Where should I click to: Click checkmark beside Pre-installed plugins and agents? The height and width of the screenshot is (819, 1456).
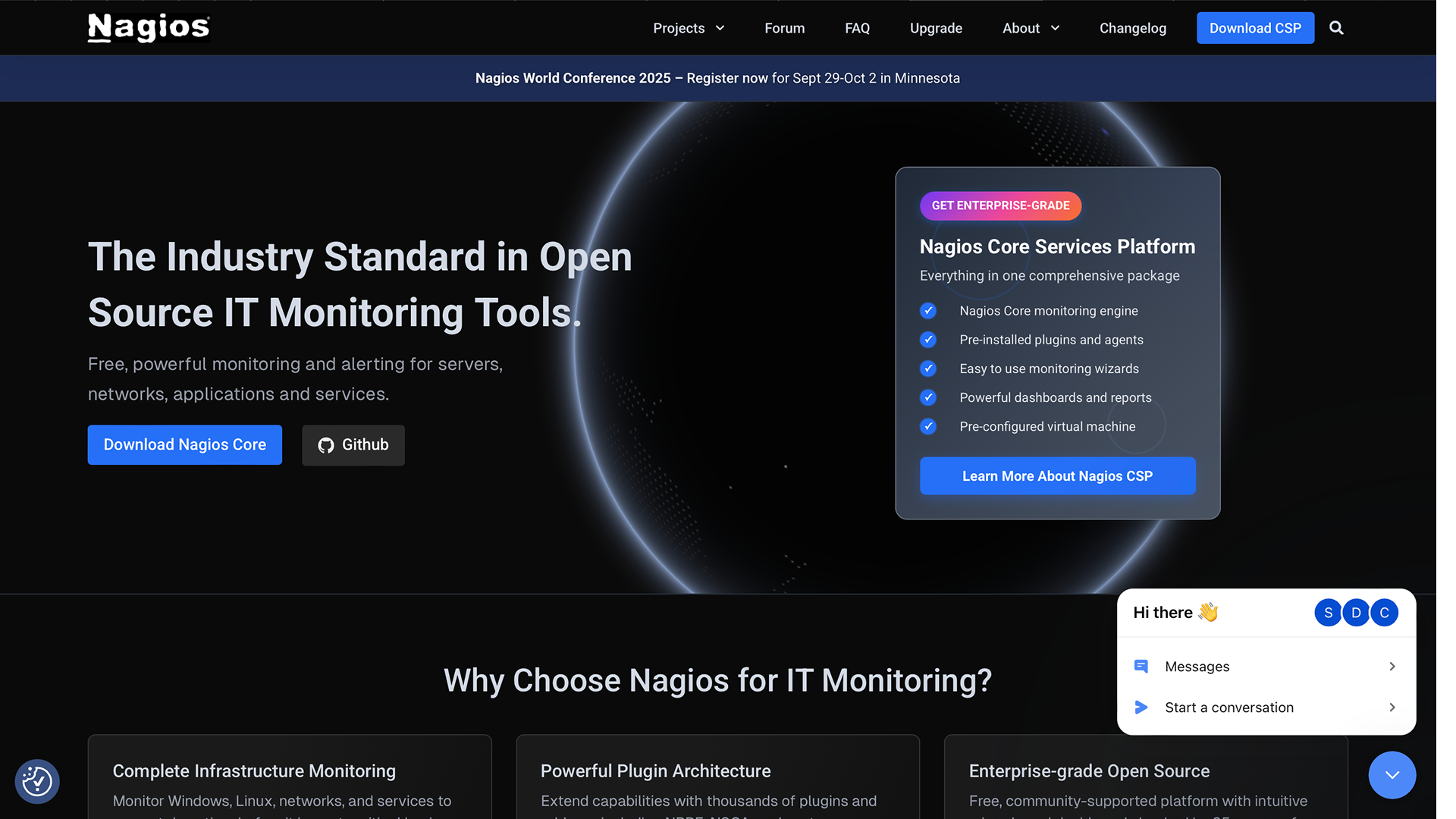928,340
